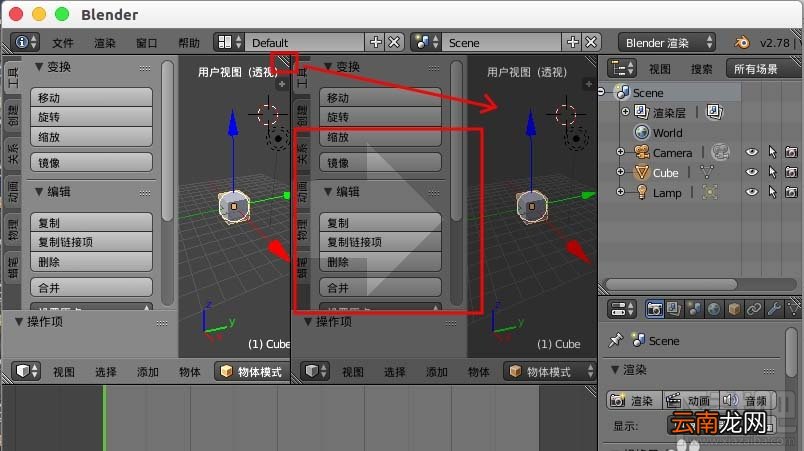The image size is (804, 451).
Task: Add a new screen layout next to Default
Action: tap(375, 42)
